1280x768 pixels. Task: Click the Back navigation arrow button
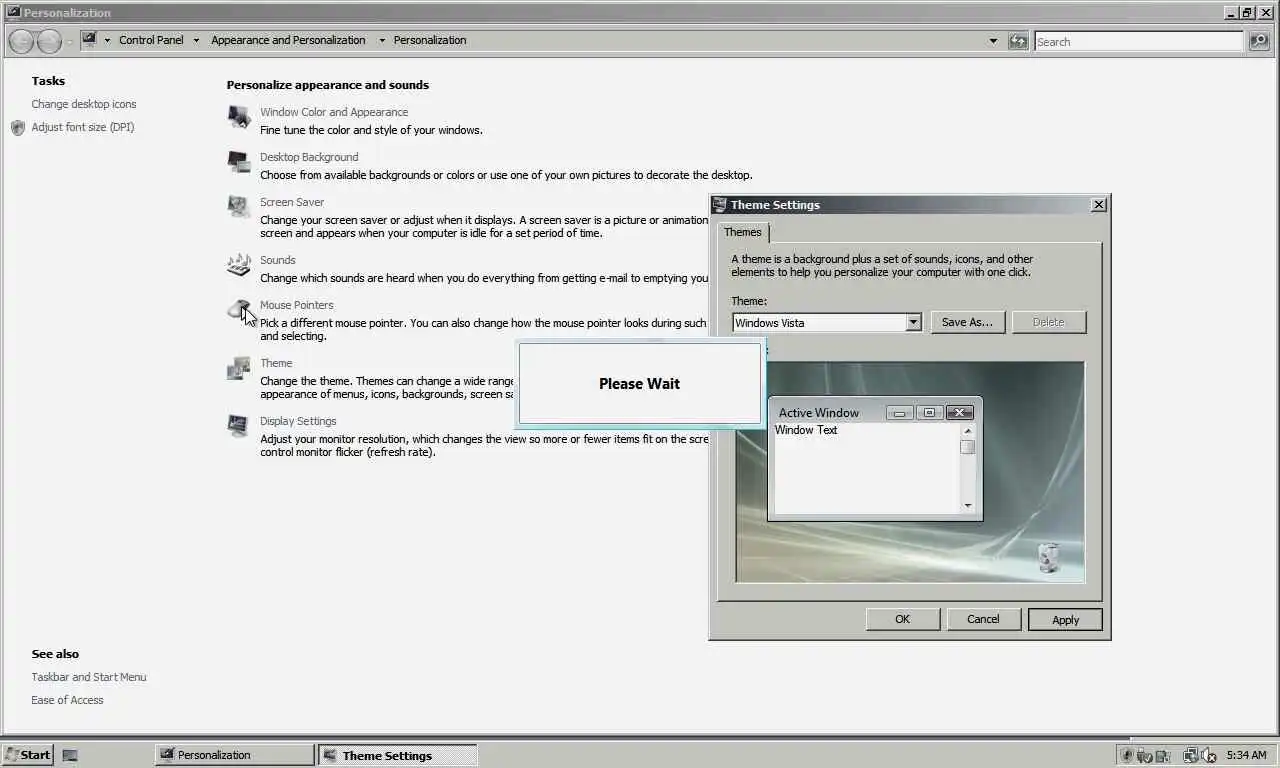click(21, 41)
